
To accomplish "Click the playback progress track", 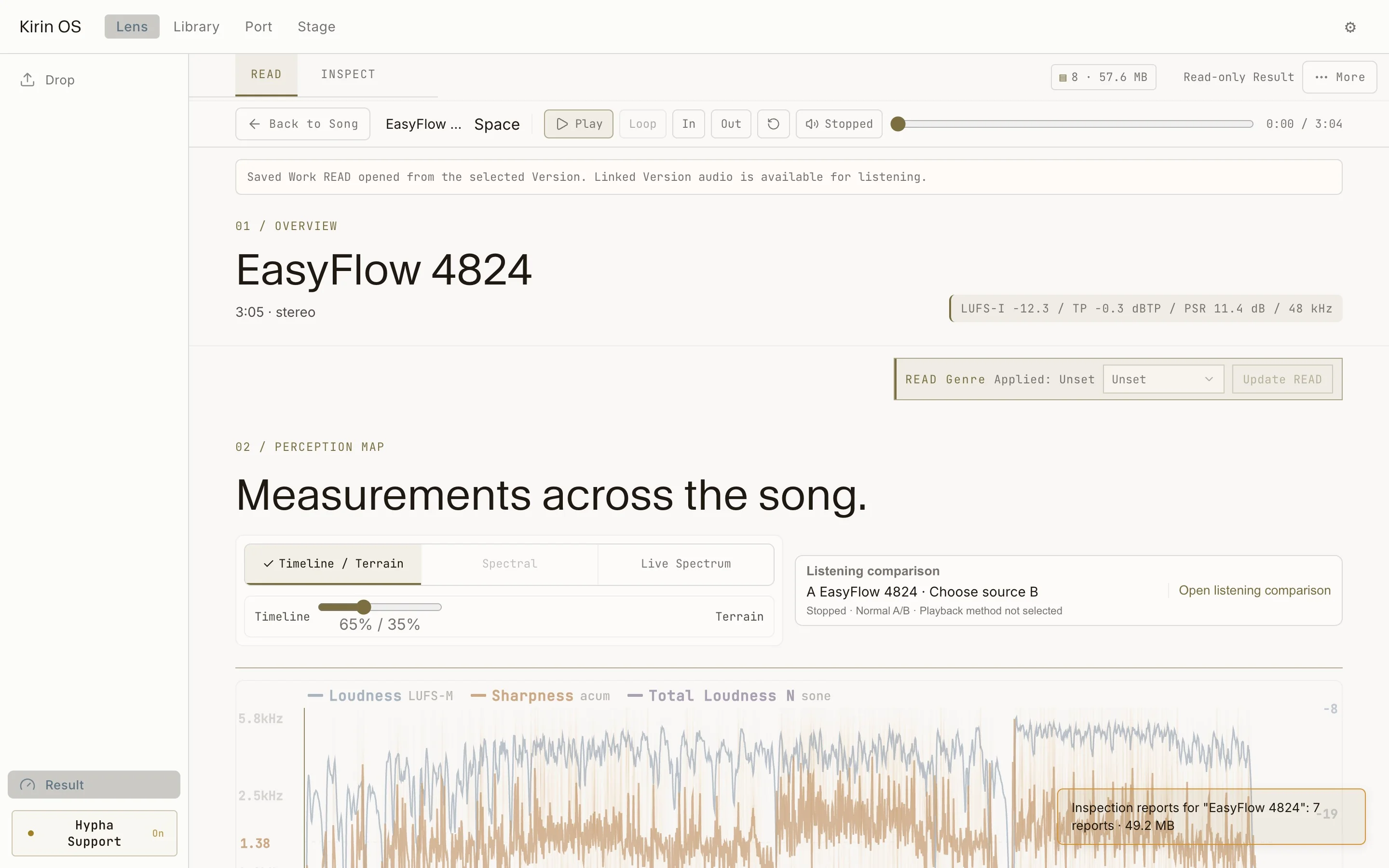I will coord(1072,124).
